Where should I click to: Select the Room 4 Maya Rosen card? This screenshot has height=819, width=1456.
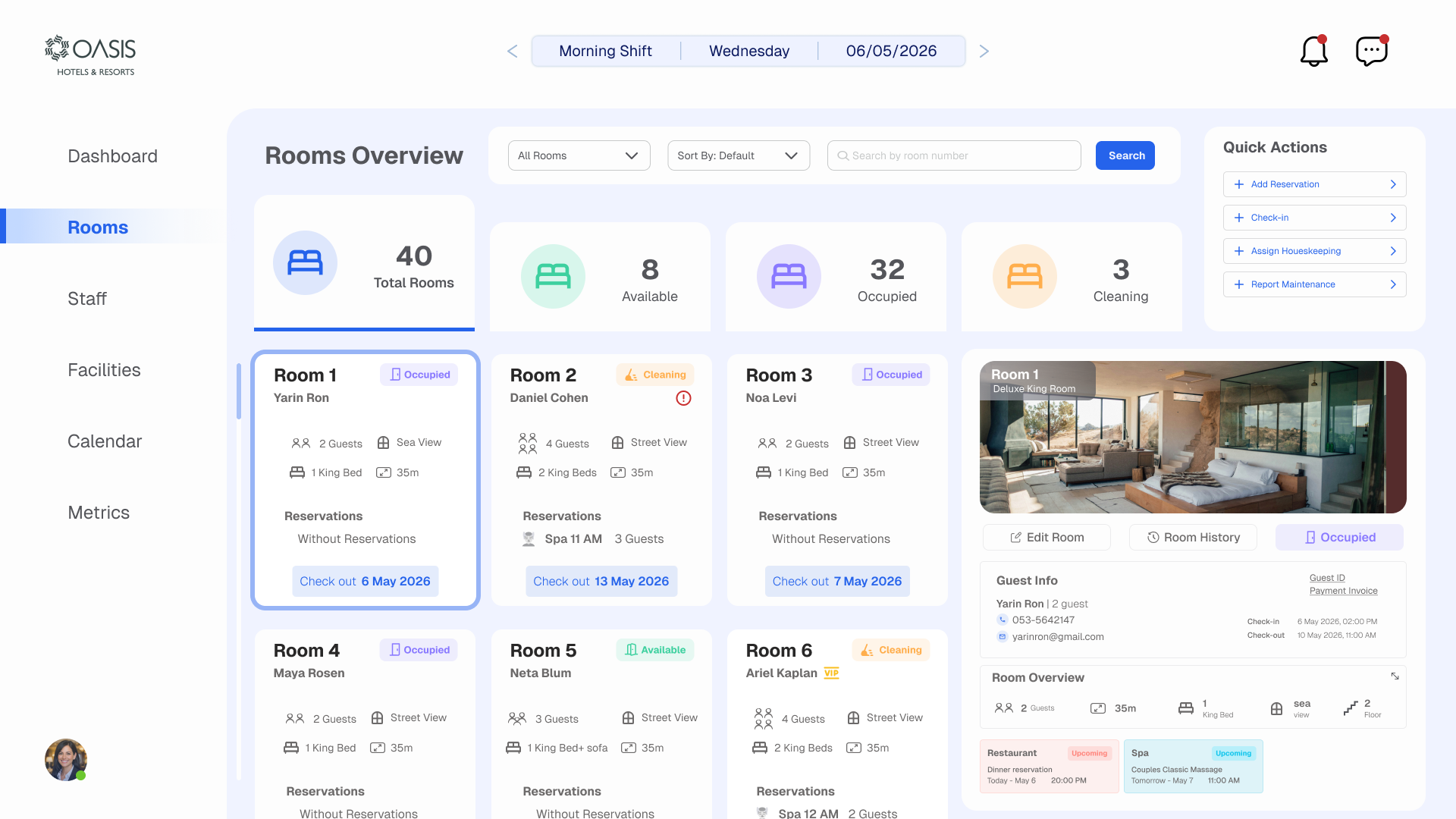coord(365,723)
